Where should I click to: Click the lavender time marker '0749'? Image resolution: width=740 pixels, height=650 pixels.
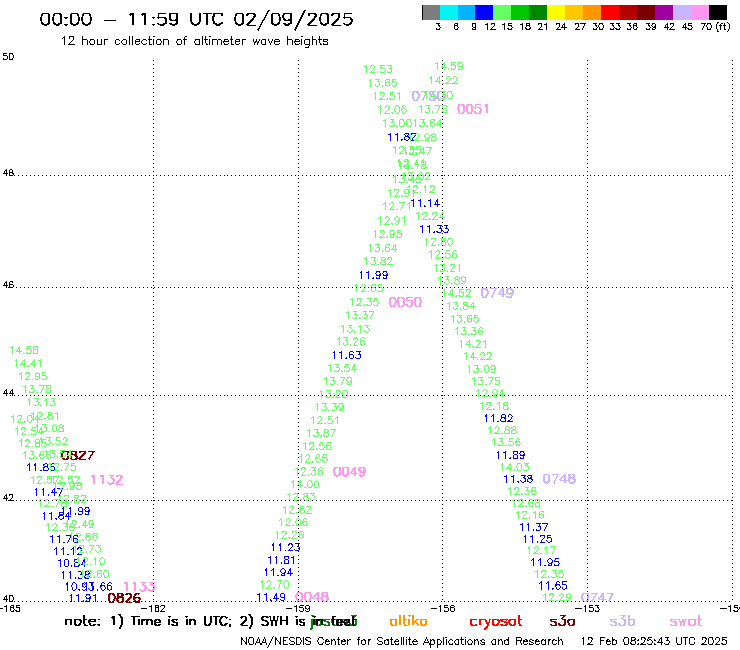497,293
